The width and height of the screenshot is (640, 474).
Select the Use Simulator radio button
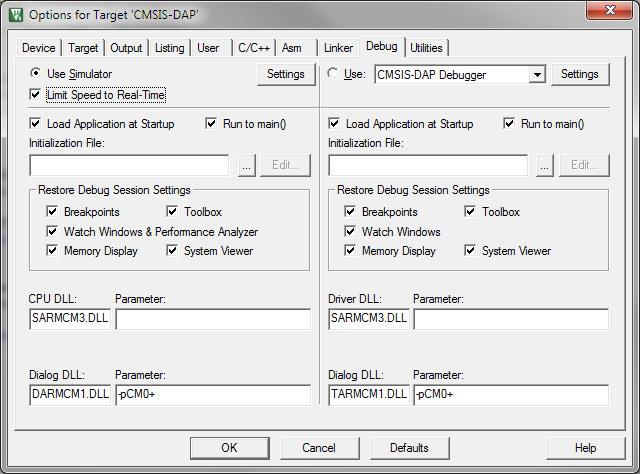36,73
